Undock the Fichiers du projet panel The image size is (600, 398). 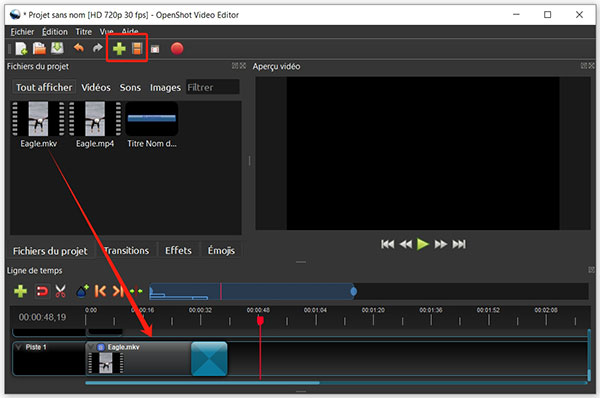click(235, 66)
